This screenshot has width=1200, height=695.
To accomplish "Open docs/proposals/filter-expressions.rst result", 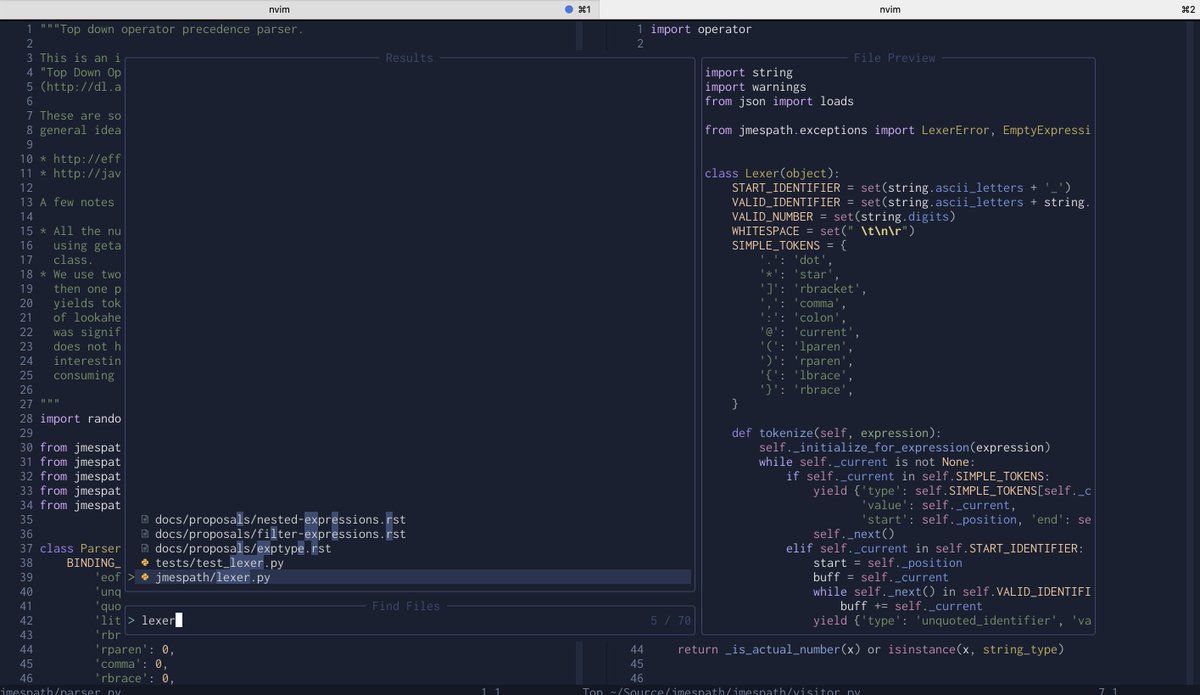I will point(280,534).
